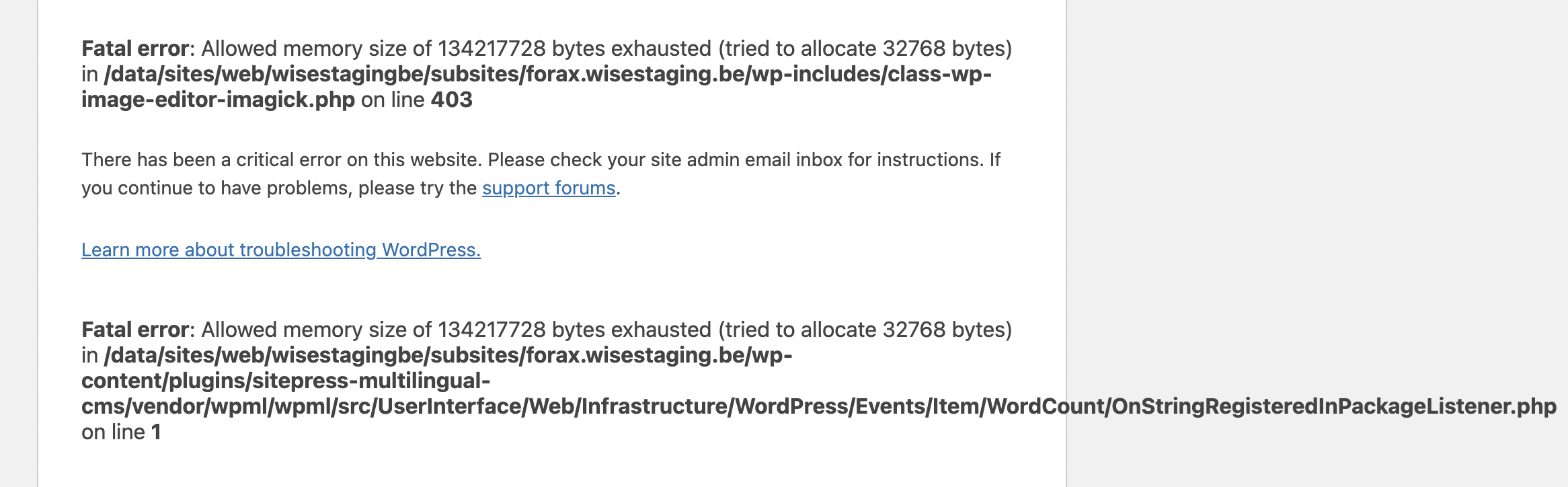Click tried to allocate in first error
Viewport: 1568px width, 487px height.
[x=800, y=48]
